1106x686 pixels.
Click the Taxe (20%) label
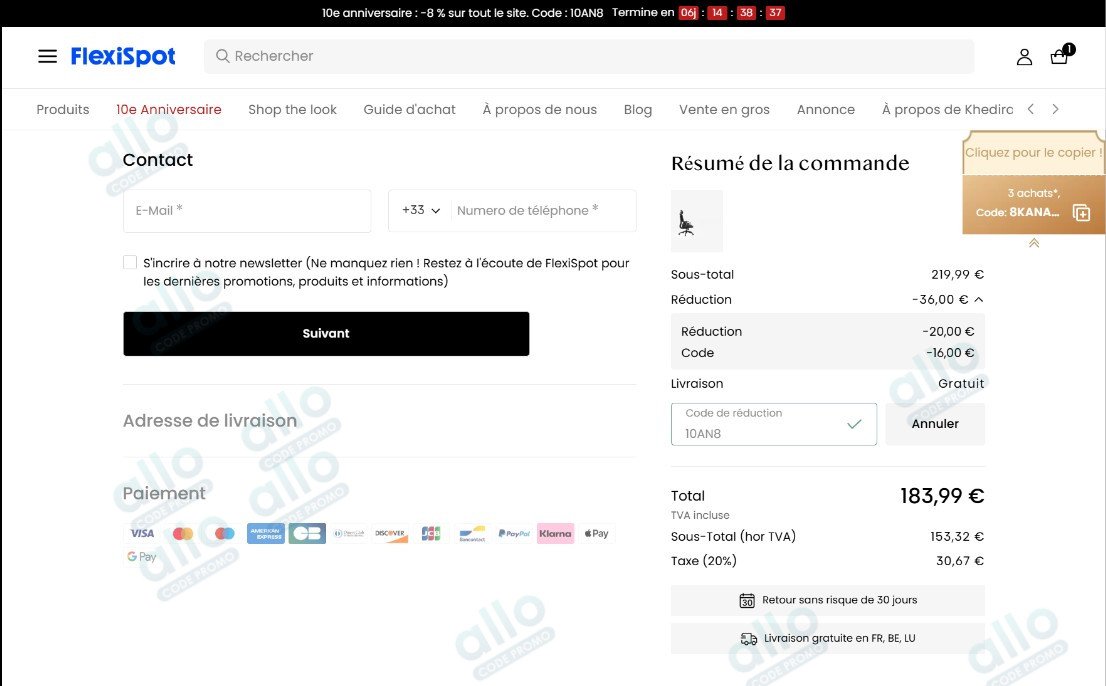point(703,561)
